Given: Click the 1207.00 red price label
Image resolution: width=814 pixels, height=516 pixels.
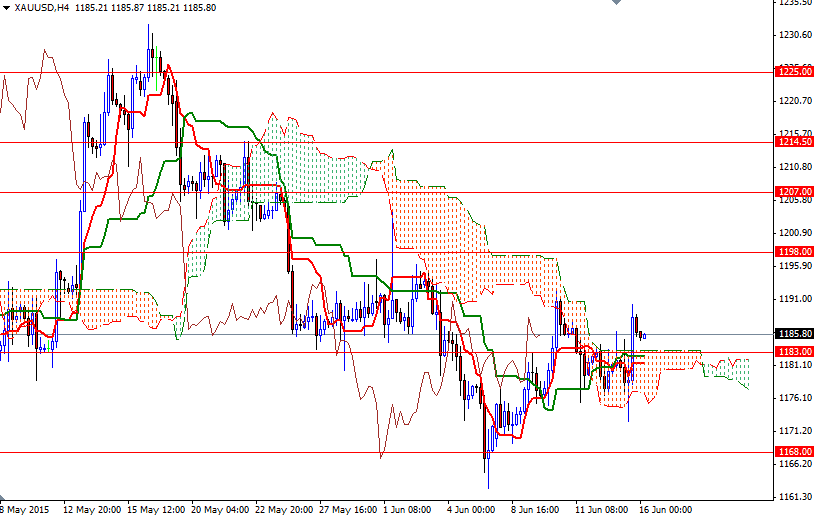Looking at the screenshot, I should click(793, 192).
